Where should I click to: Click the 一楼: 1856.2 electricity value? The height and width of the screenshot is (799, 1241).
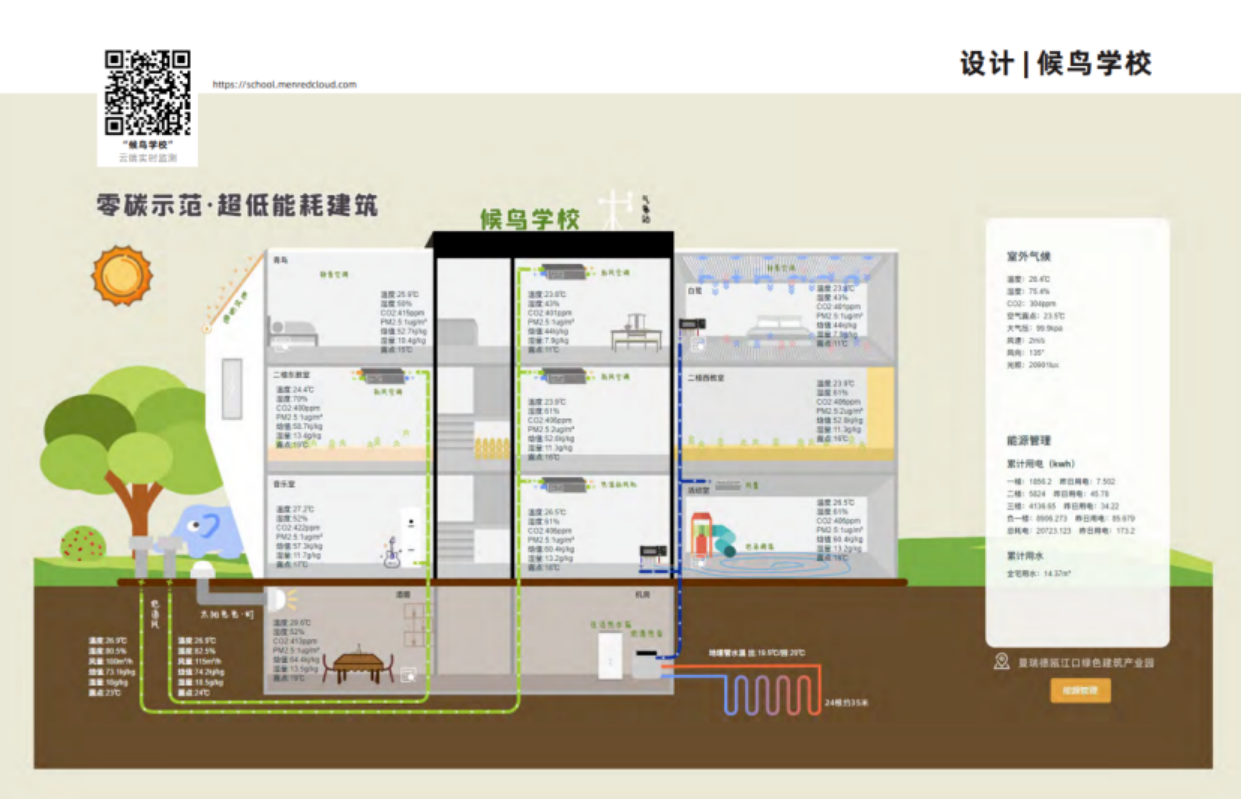pos(1030,481)
